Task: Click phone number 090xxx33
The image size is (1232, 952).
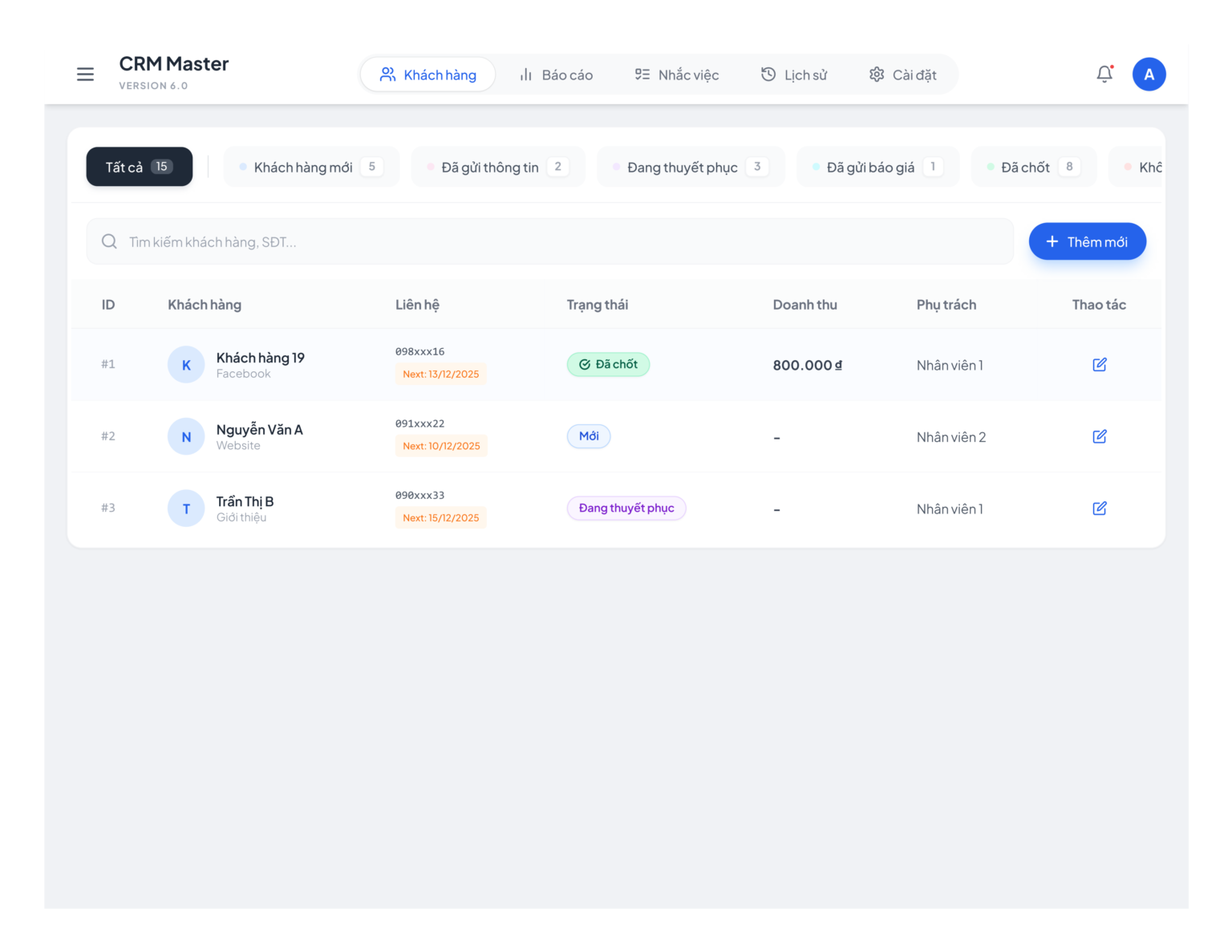Action: (419, 496)
